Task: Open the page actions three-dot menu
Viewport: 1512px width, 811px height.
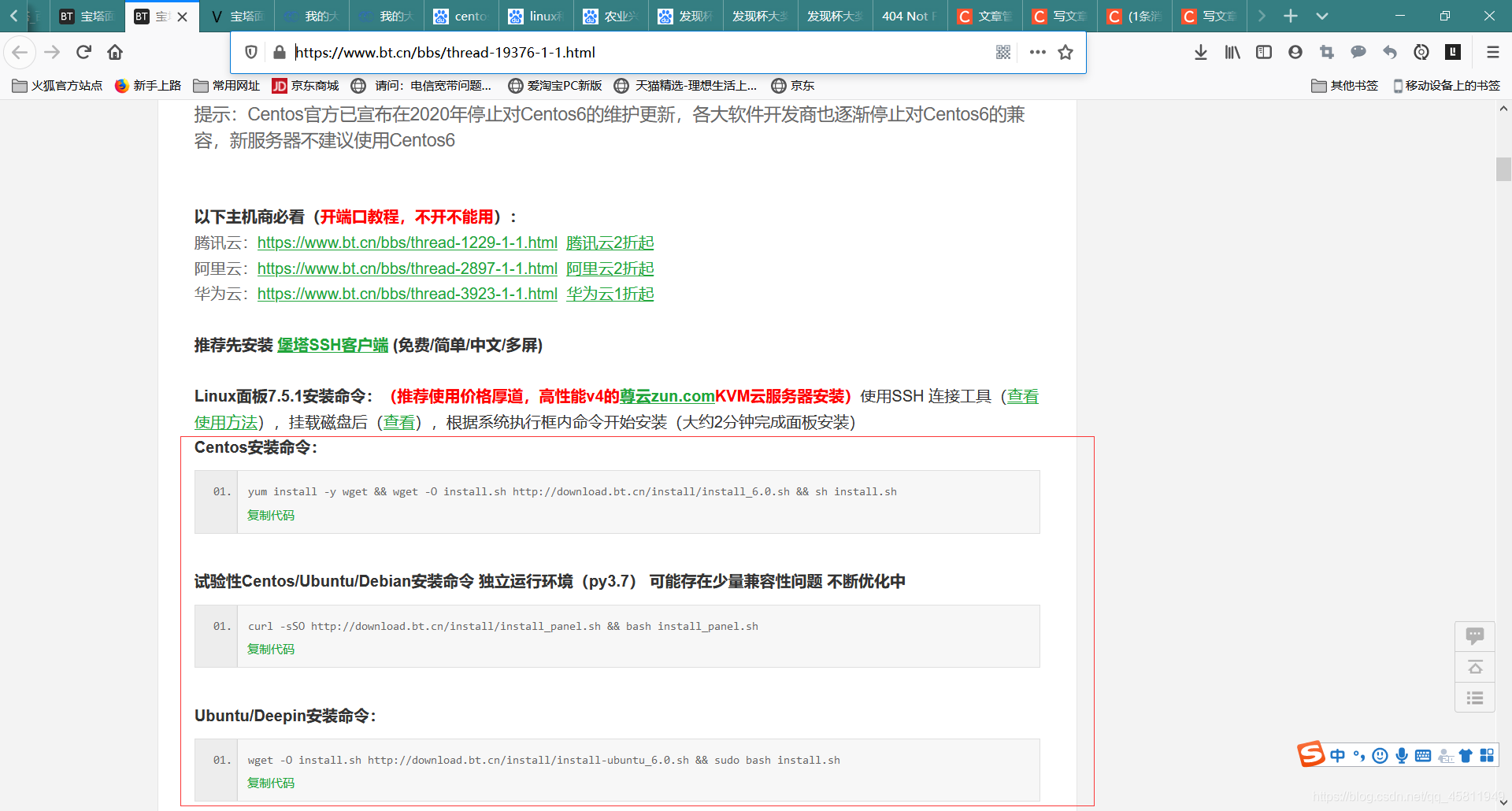Action: click(x=1037, y=52)
